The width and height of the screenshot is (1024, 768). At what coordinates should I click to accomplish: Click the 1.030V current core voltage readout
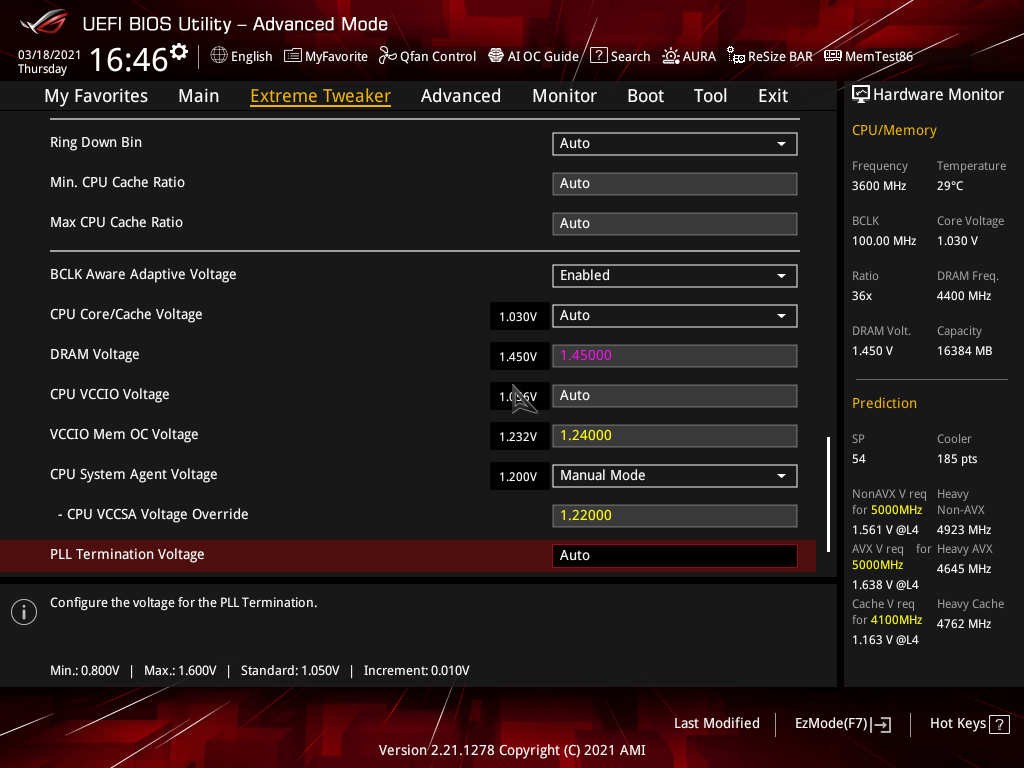pos(519,317)
